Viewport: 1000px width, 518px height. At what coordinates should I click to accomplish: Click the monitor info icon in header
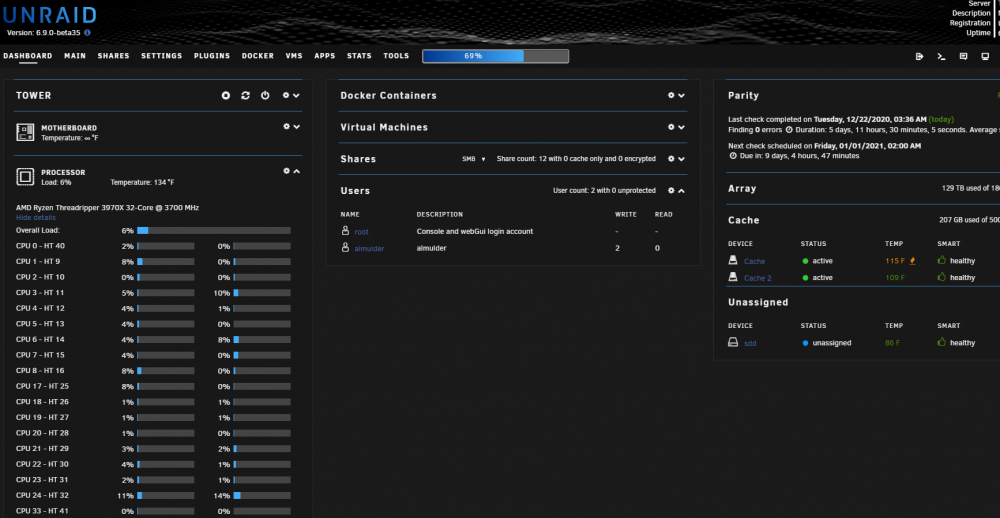tap(985, 56)
